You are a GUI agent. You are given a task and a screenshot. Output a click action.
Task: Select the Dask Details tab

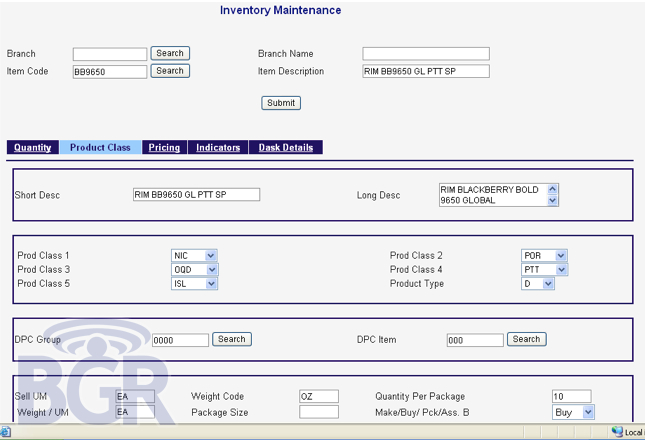coord(286,148)
